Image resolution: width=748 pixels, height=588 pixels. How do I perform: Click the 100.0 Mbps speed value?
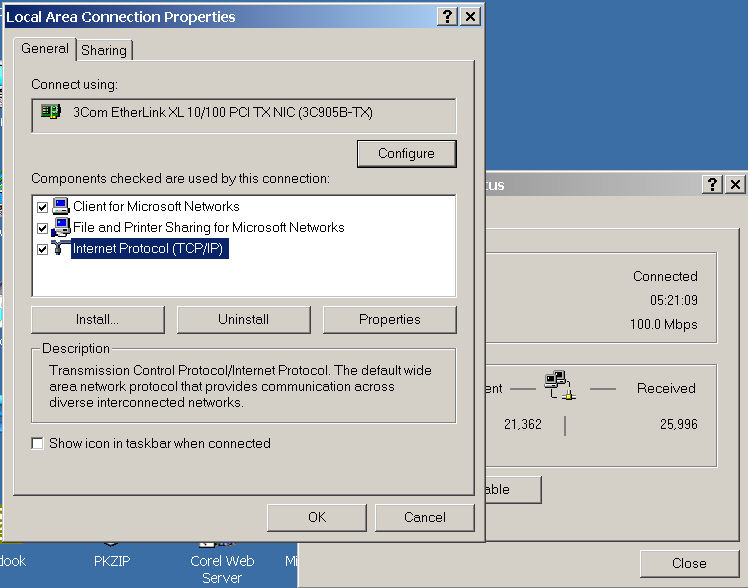coord(664,324)
